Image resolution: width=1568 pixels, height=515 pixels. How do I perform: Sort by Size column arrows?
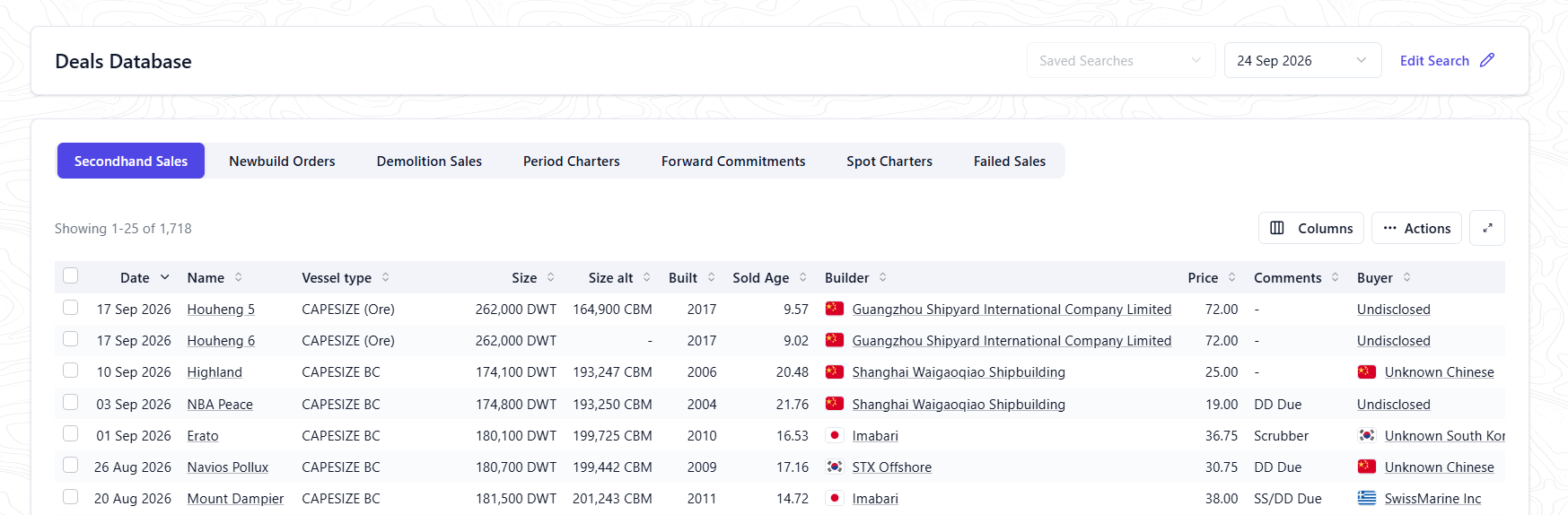551,277
